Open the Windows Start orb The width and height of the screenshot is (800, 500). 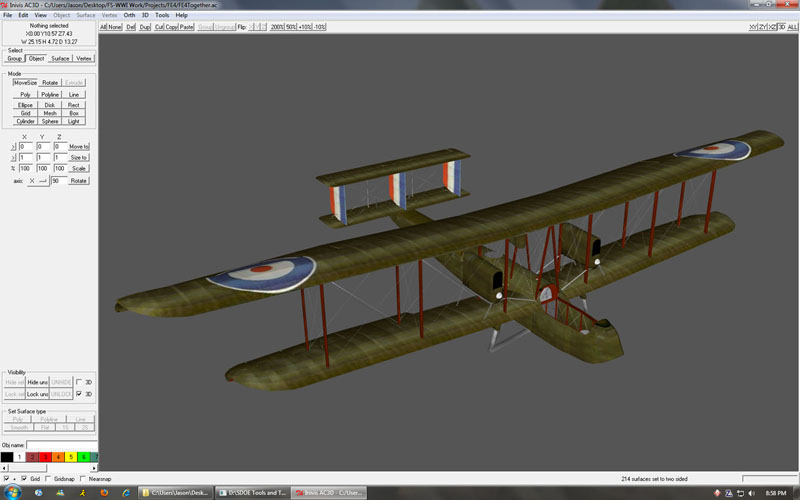point(11,493)
